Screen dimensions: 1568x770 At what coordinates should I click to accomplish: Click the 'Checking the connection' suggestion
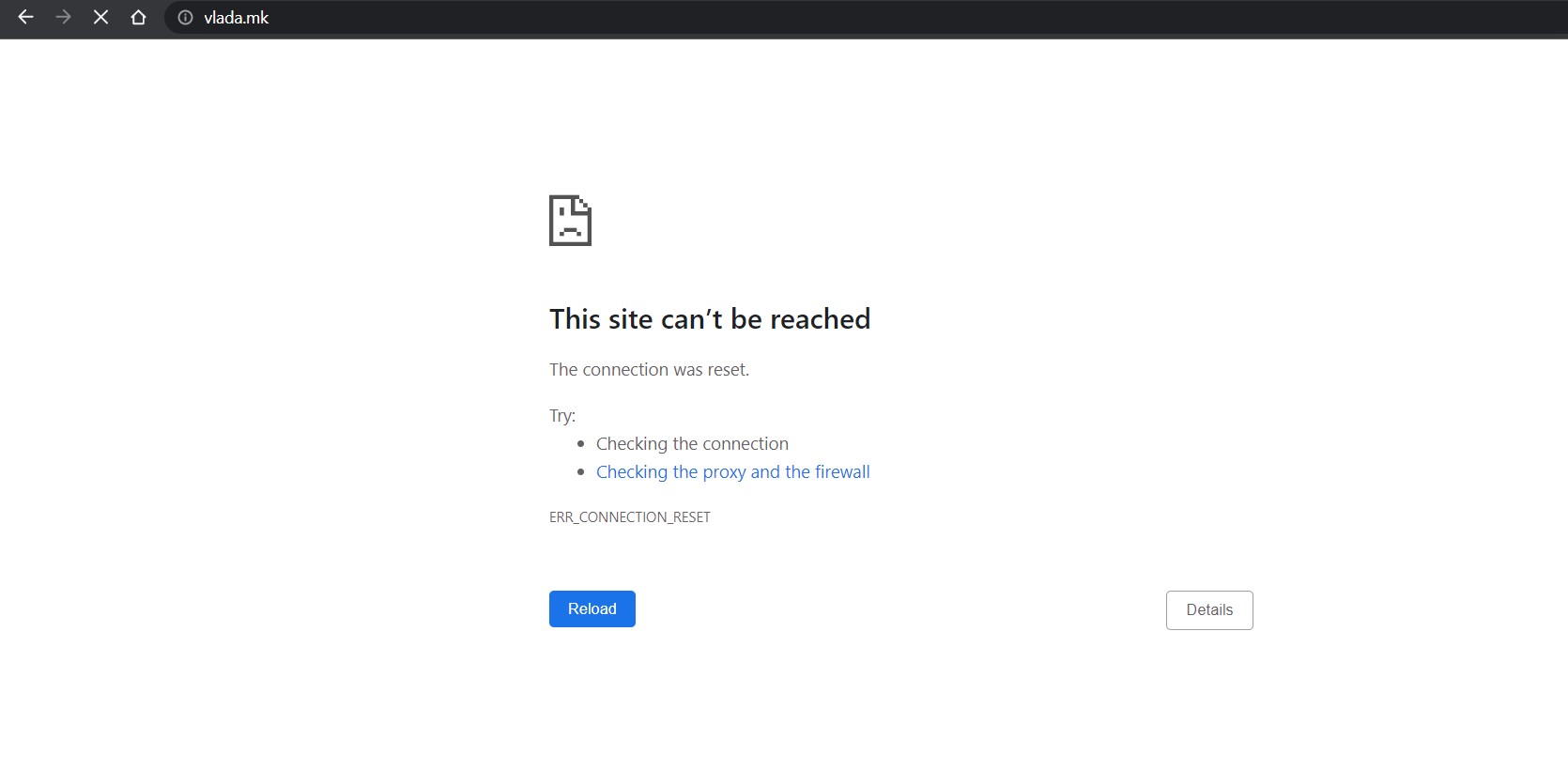(692, 443)
